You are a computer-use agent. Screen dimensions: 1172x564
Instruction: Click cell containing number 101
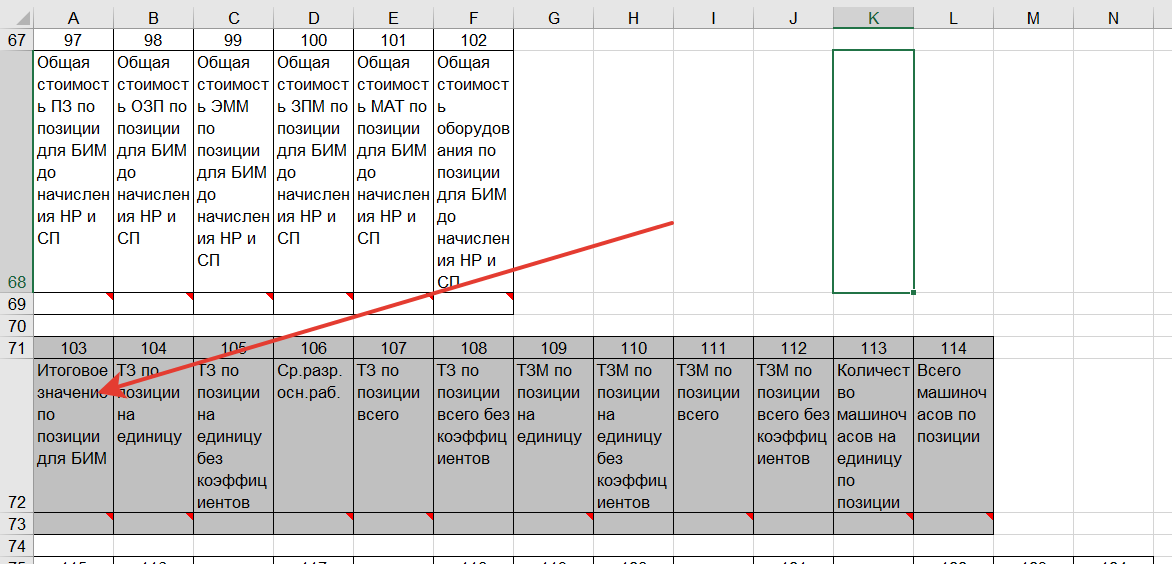tap(393, 40)
